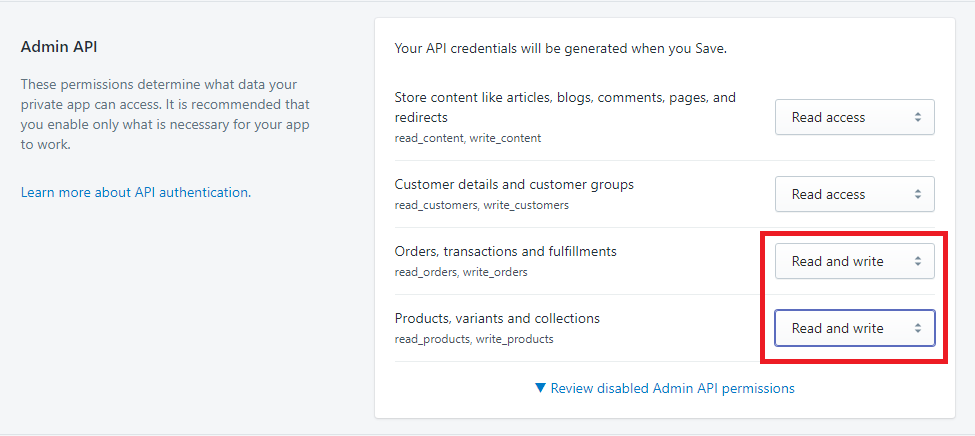975x436 pixels.
Task: Click the up-down arrows on the Products dropdown
Action: tap(917, 328)
